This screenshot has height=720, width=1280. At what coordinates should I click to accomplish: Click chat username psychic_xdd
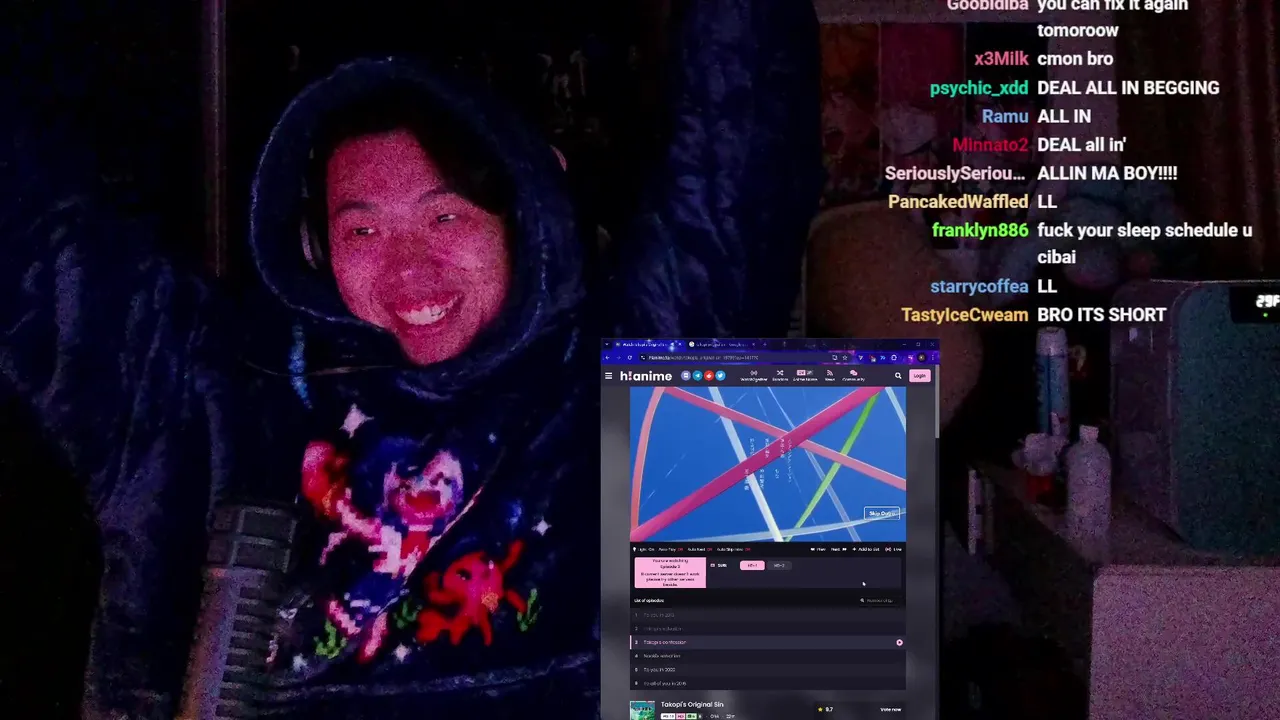point(979,88)
